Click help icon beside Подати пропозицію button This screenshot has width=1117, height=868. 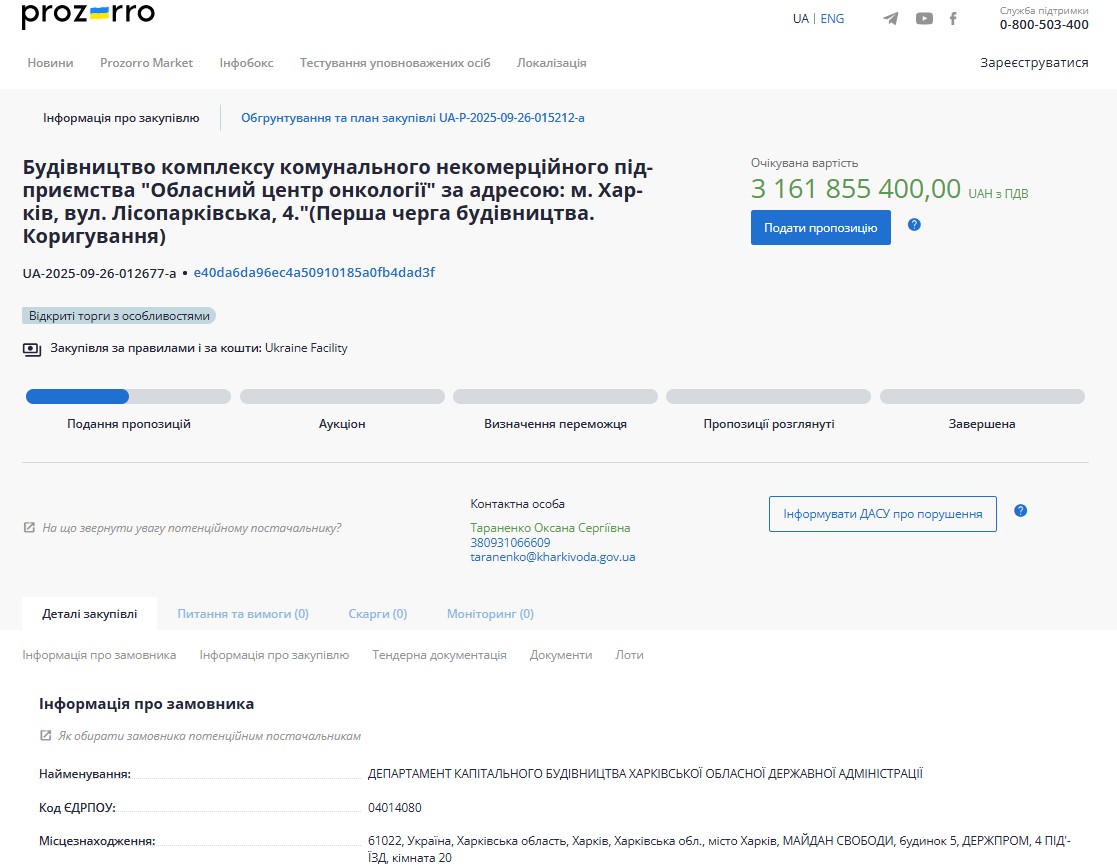[x=914, y=225]
